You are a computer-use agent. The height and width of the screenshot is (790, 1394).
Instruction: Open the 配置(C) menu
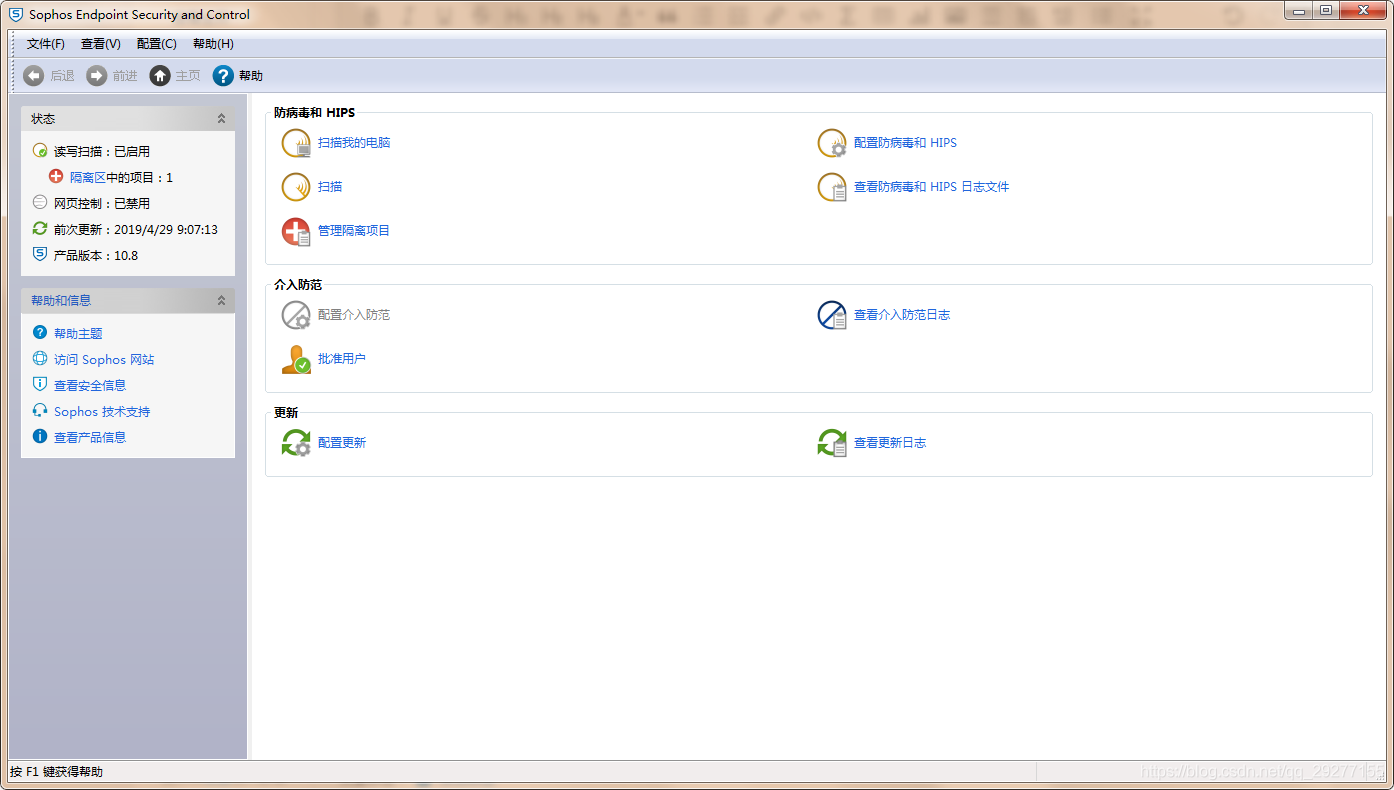click(x=157, y=44)
